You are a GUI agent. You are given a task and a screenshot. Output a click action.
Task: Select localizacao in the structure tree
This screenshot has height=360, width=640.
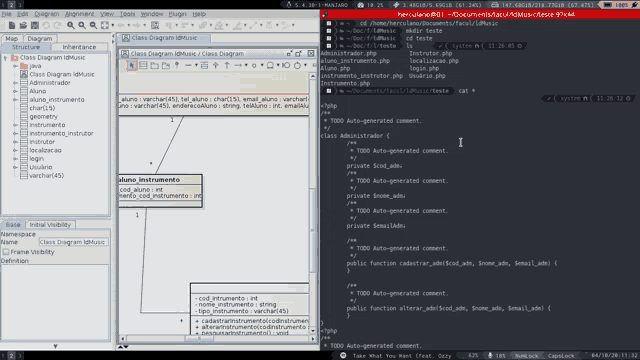click(45, 150)
